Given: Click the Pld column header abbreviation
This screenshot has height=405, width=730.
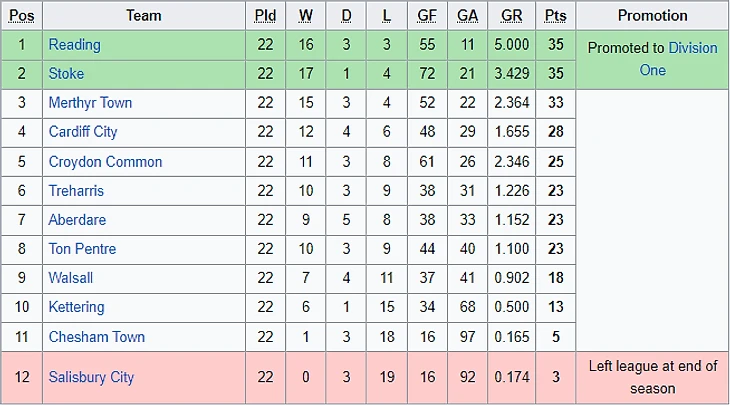Looking at the screenshot, I should pos(265,16).
